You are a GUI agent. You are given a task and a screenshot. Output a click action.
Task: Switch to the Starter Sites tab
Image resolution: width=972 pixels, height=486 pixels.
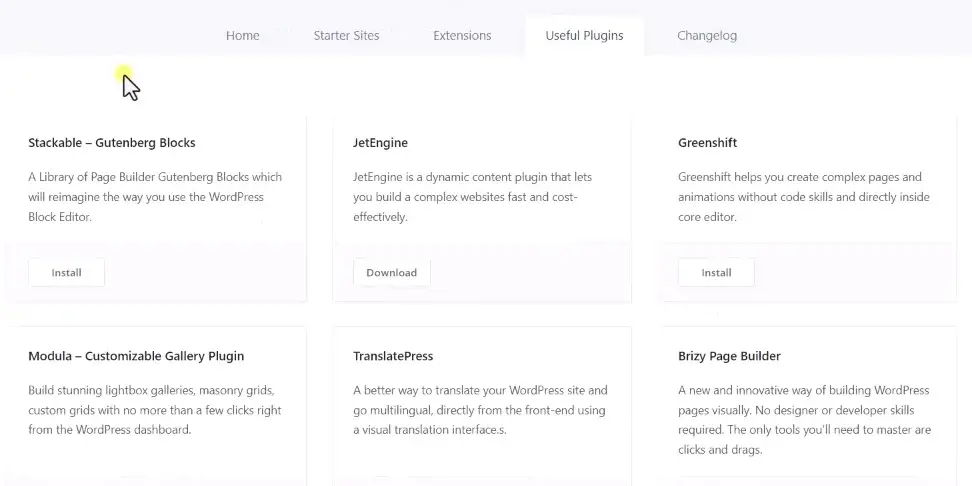[346, 35]
